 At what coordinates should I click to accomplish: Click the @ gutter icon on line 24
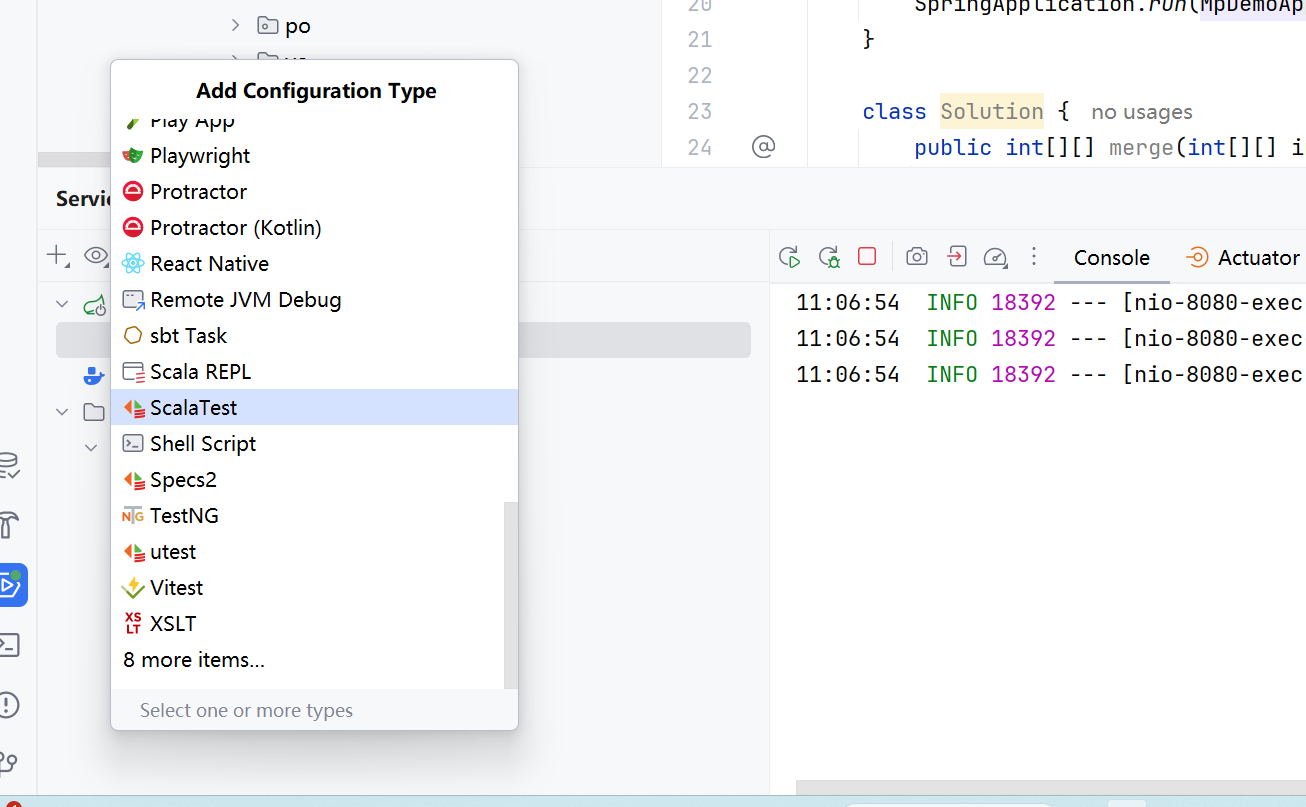[763, 147]
